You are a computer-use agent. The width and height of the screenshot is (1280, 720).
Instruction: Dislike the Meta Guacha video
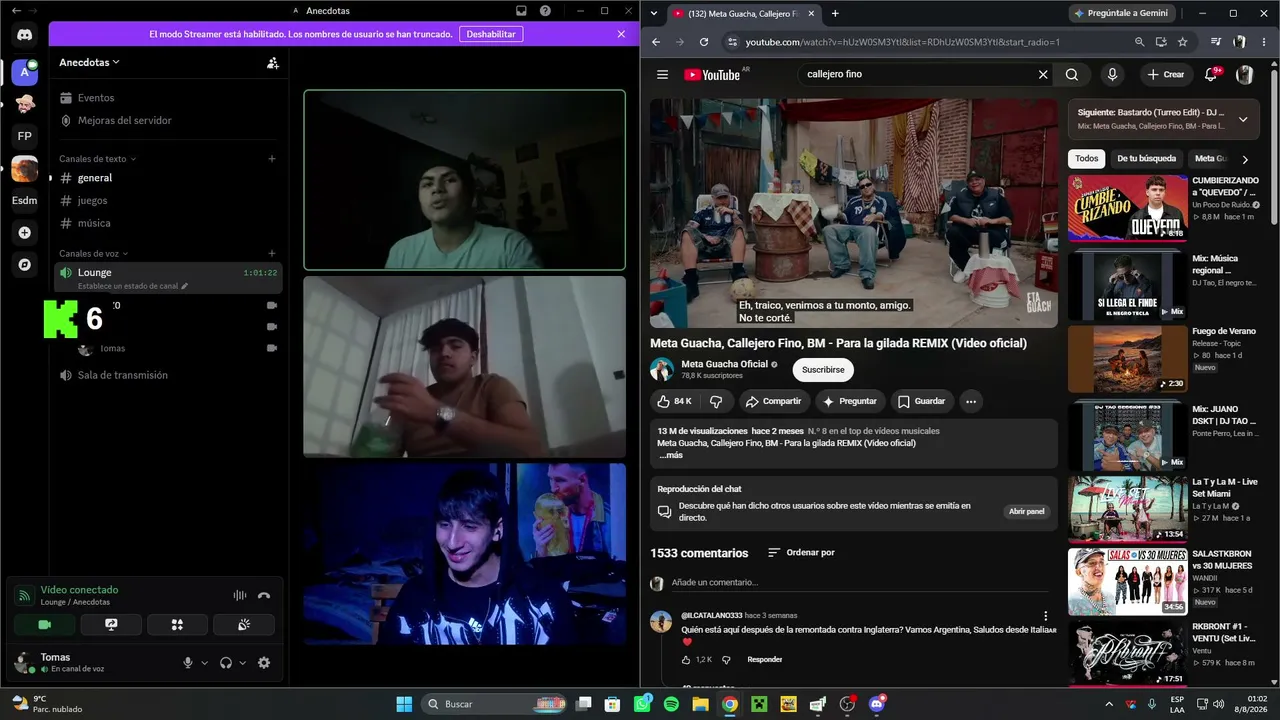716,401
